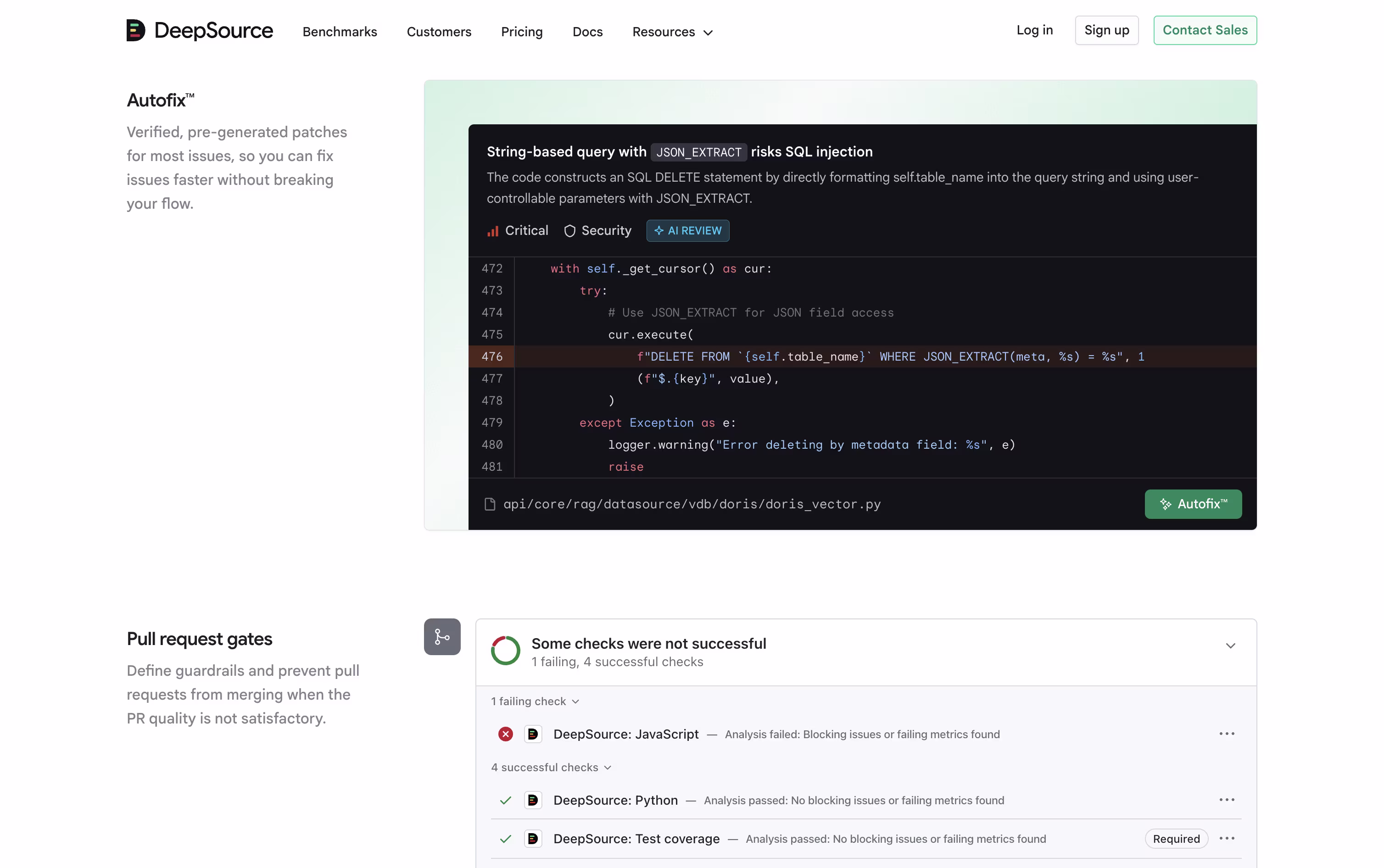Click the Sign up button
Image resolution: width=1384 pixels, height=868 pixels.
(1106, 30)
